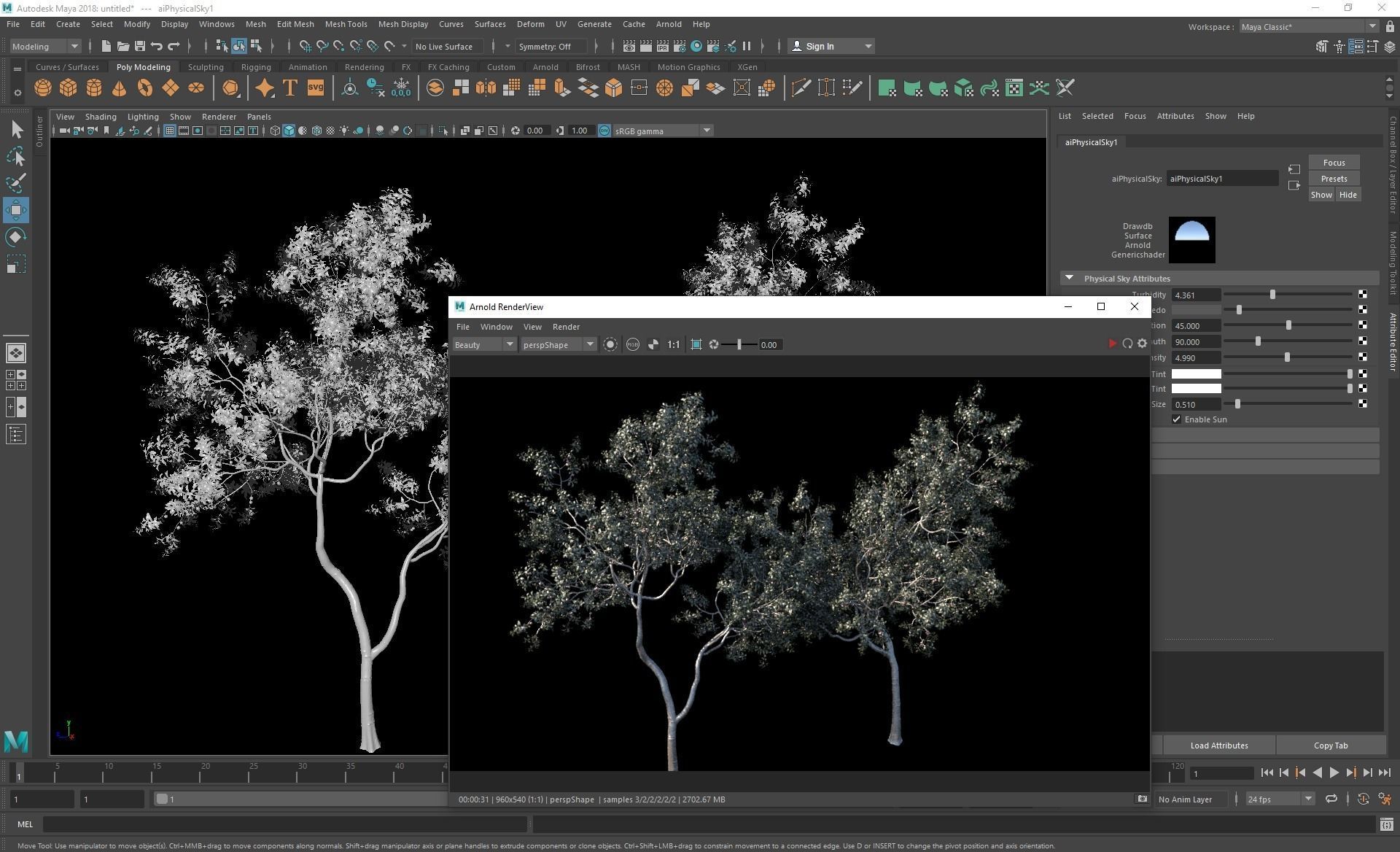Switch to the Sculpting shelf tab
This screenshot has height=852, width=1400.
click(206, 66)
